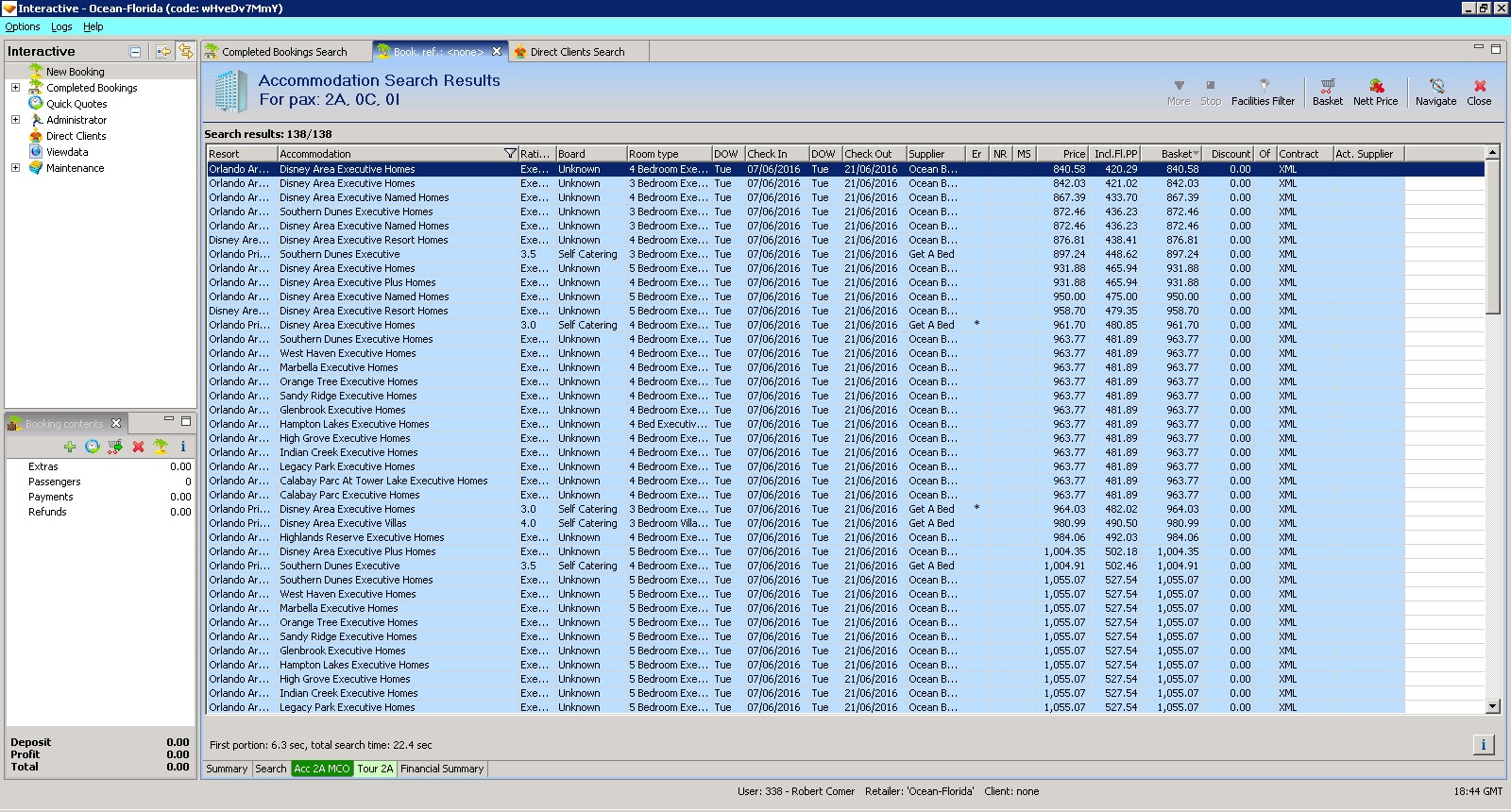This screenshot has height=812, width=1511.
Task: Select Direct Clients in the tree
Action: point(76,136)
